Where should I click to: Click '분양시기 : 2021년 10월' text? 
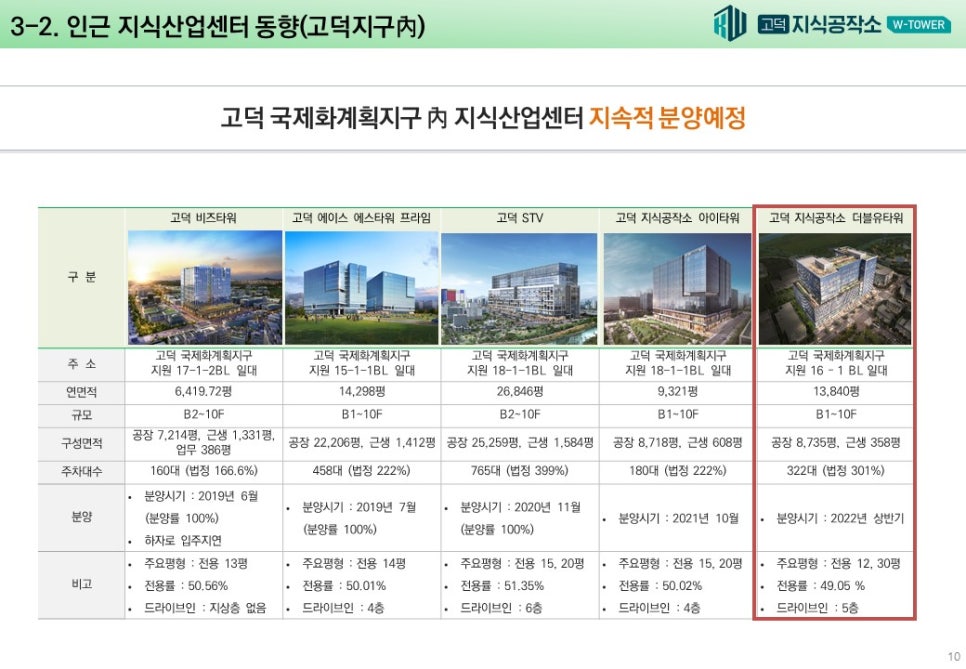pos(678,519)
